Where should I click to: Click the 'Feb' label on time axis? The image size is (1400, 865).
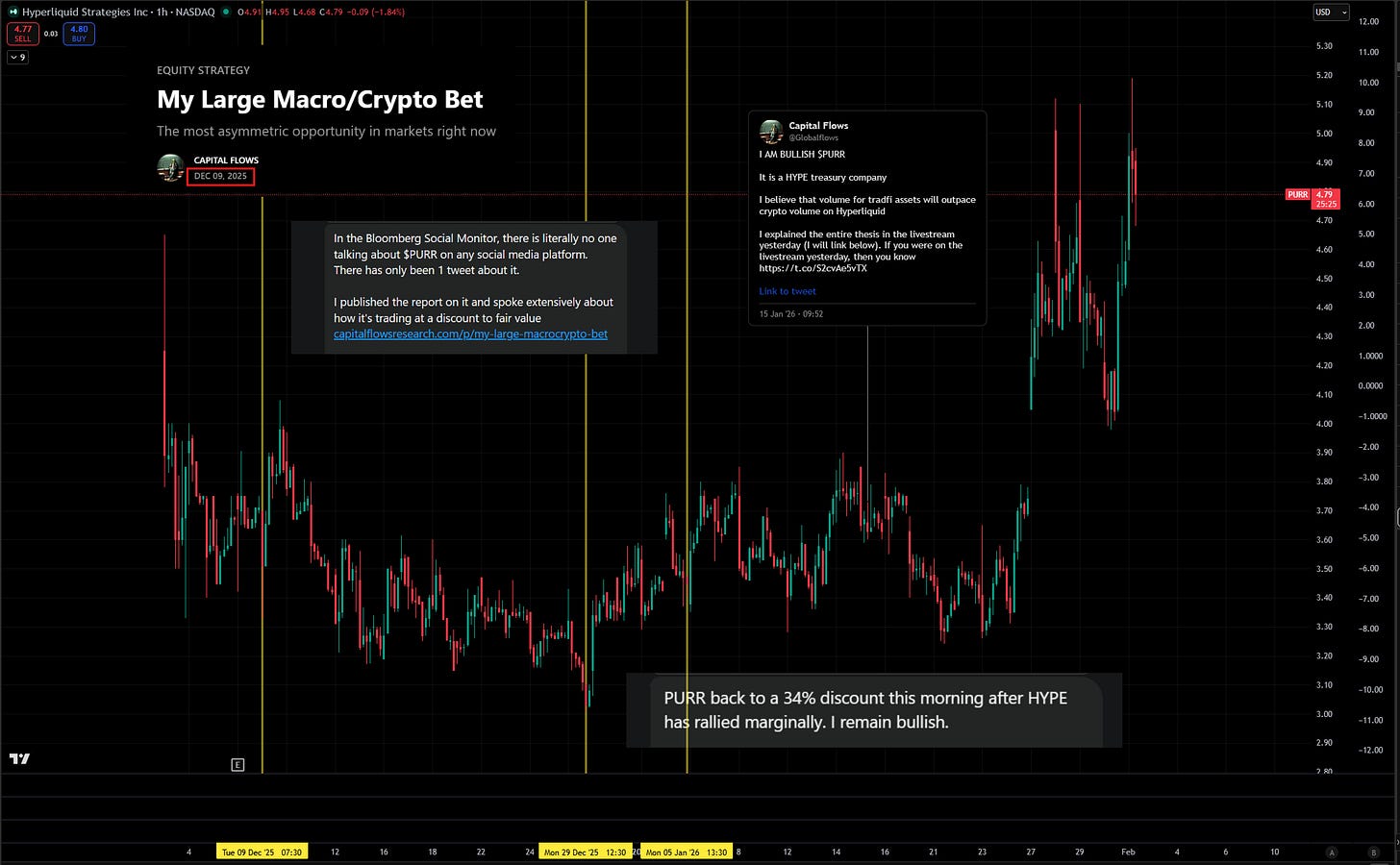click(x=1128, y=852)
